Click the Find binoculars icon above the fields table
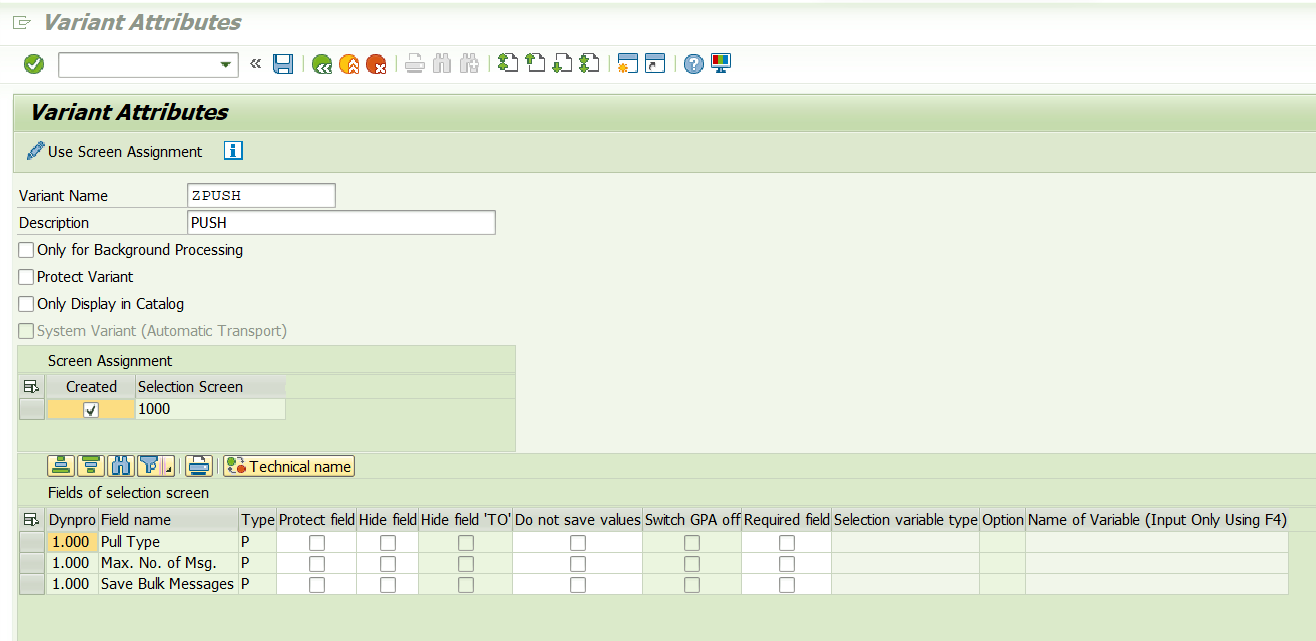1316x641 pixels. point(119,465)
